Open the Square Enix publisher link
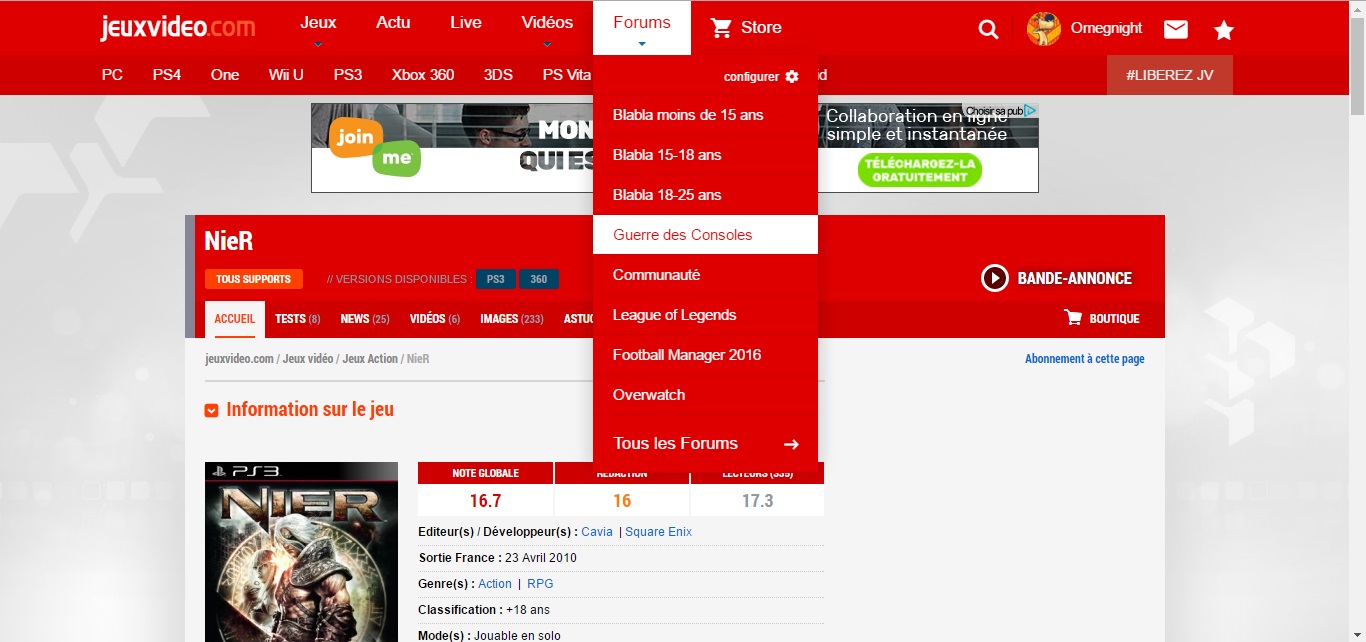This screenshot has width=1366, height=642. 658,532
